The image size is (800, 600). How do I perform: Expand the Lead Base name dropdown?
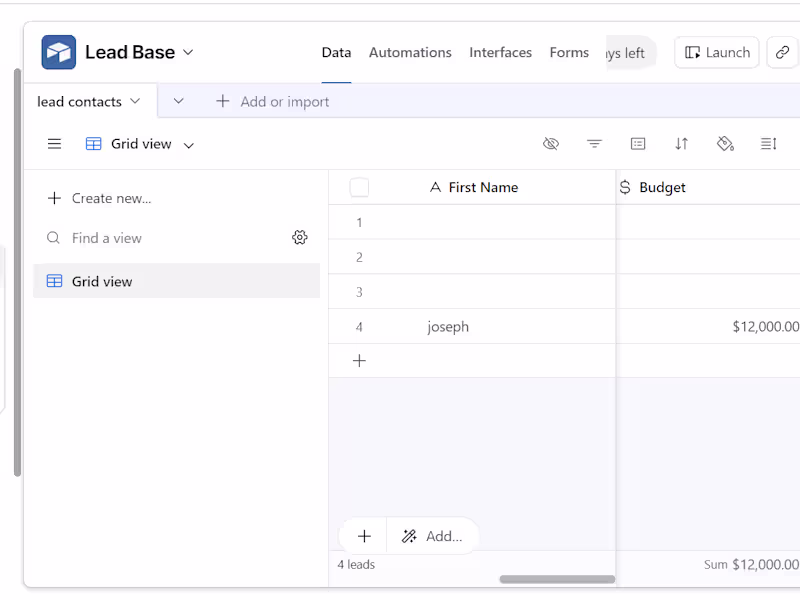pyautogui.click(x=189, y=52)
